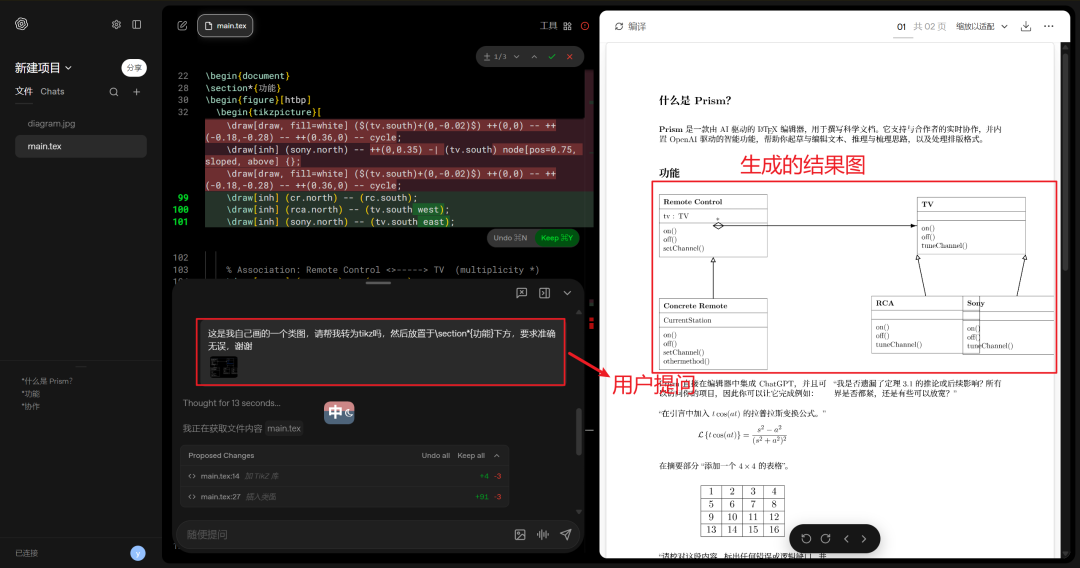The image size is (1080, 568).
Task: Open more options ellipsis in preview
Action: 1048,26
